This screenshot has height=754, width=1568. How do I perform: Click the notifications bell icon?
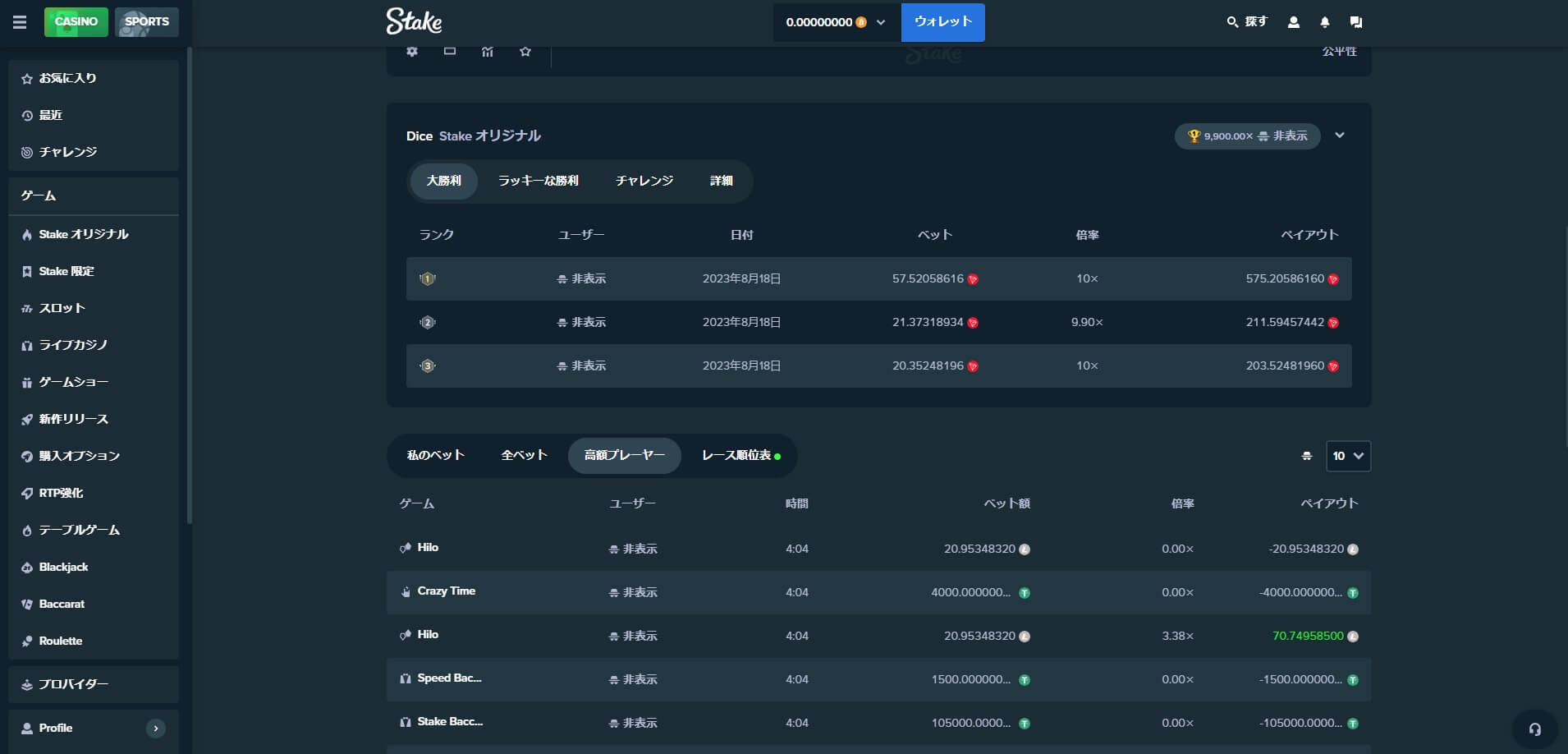click(x=1324, y=22)
